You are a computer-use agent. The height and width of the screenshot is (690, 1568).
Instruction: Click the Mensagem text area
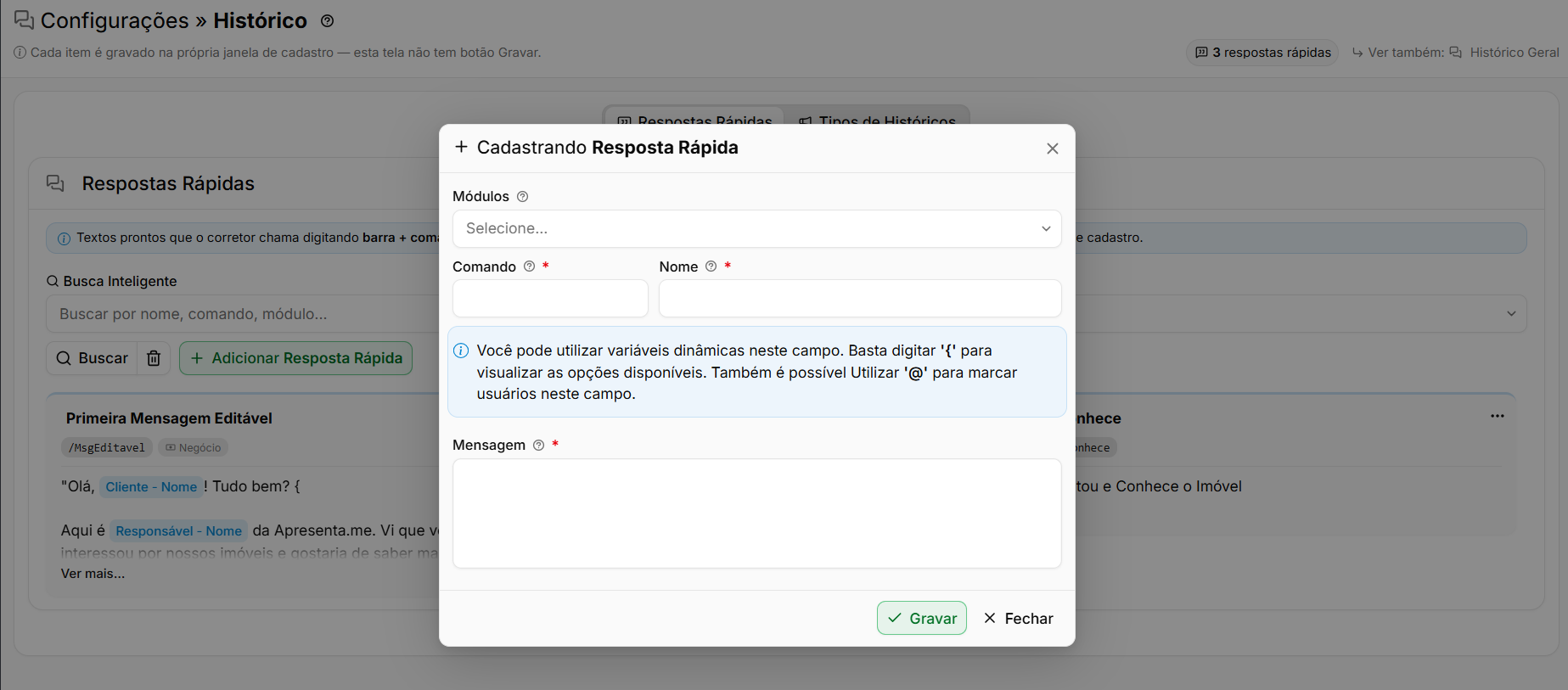tap(757, 513)
